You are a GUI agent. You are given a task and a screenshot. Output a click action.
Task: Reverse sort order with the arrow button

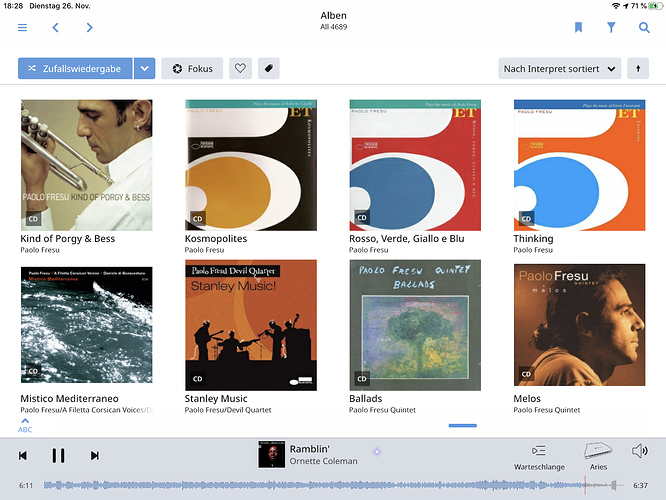pos(638,68)
